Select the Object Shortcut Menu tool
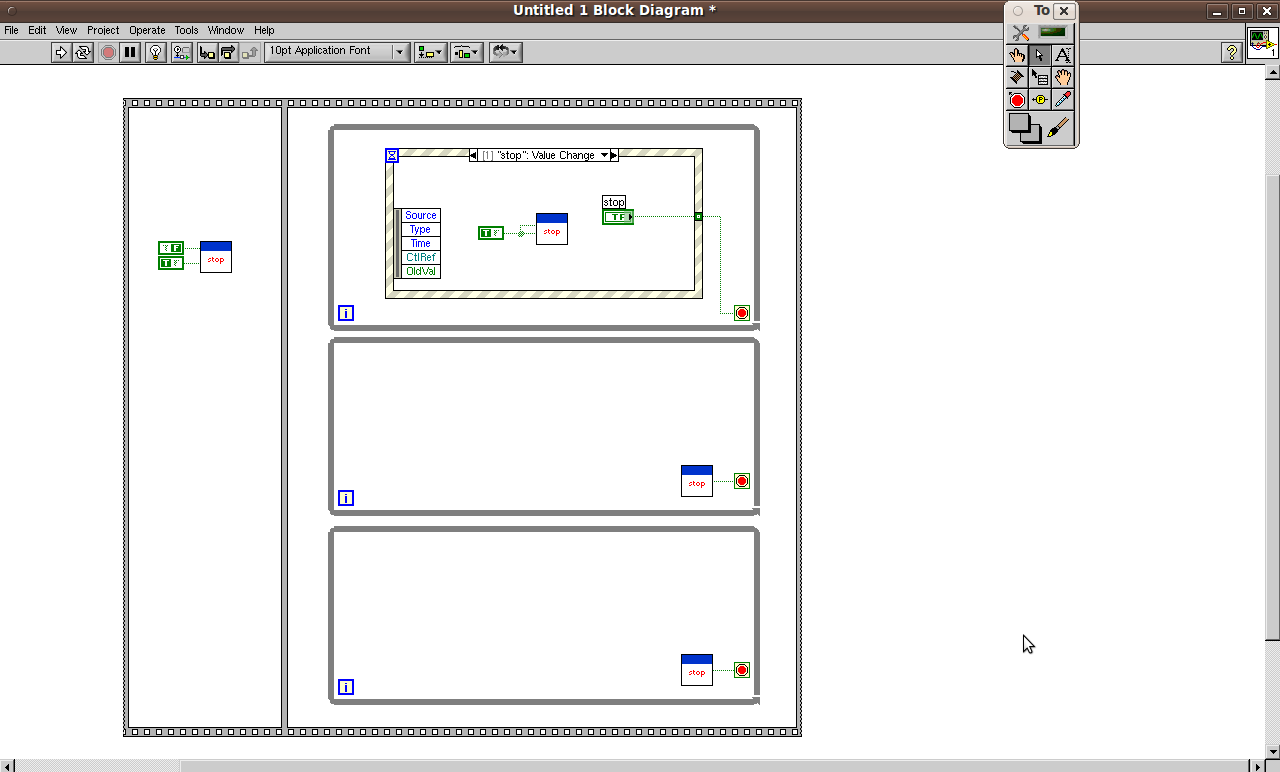Viewport: 1280px width, 772px height. tap(1040, 77)
